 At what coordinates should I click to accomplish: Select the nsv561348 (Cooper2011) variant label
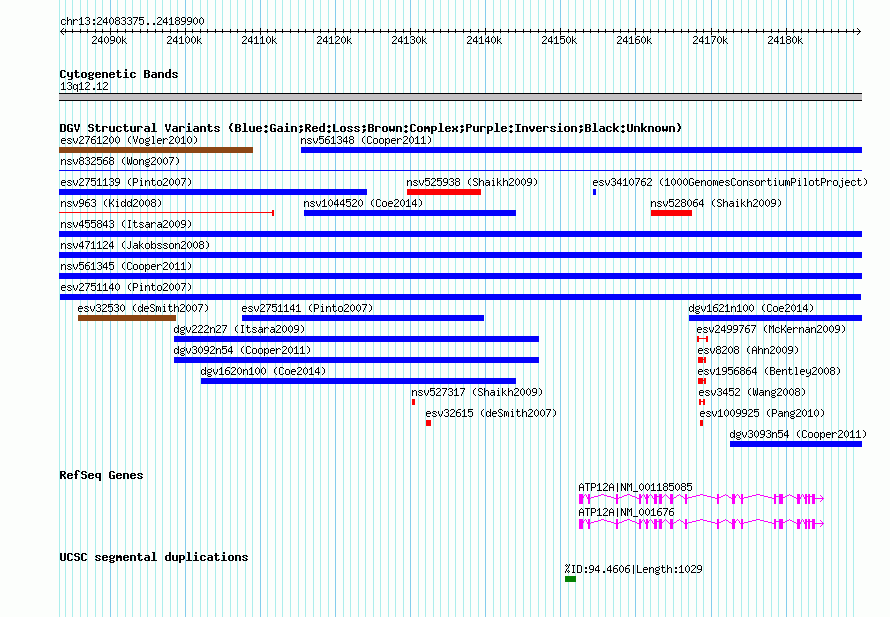click(366, 140)
